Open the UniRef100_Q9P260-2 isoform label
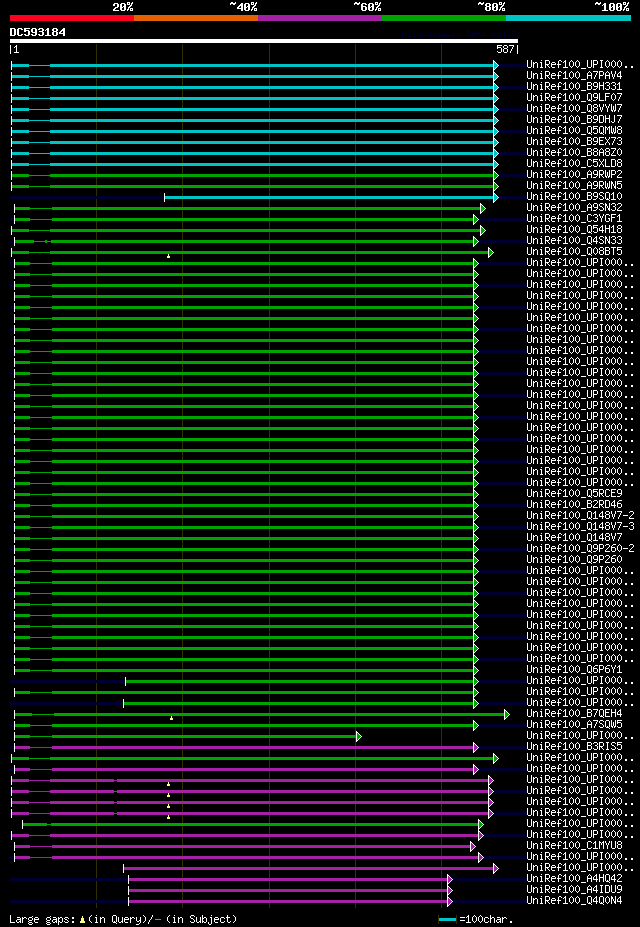Viewport: 640px width, 927px height. (580, 548)
